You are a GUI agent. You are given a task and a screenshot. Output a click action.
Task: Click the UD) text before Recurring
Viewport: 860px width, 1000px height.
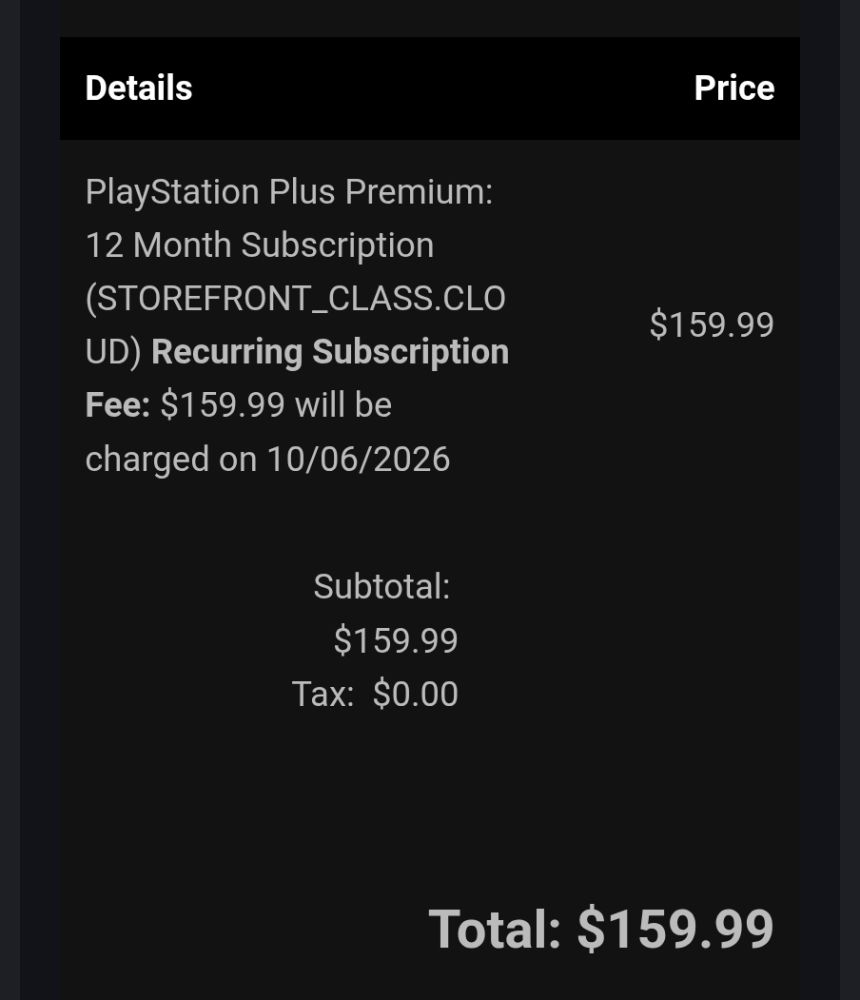pyautogui.click(x=113, y=352)
